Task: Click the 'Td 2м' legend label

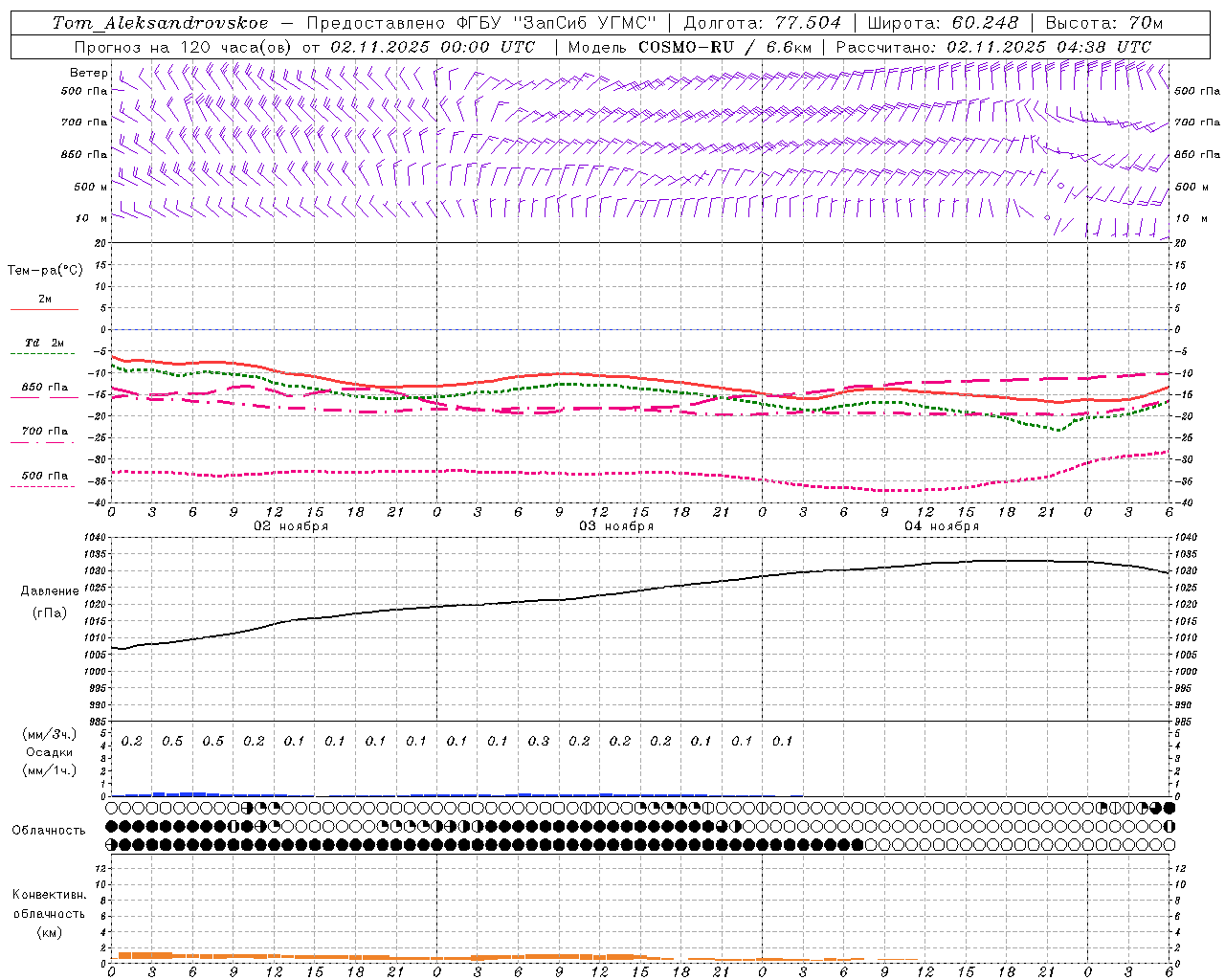Action: click(44, 343)
